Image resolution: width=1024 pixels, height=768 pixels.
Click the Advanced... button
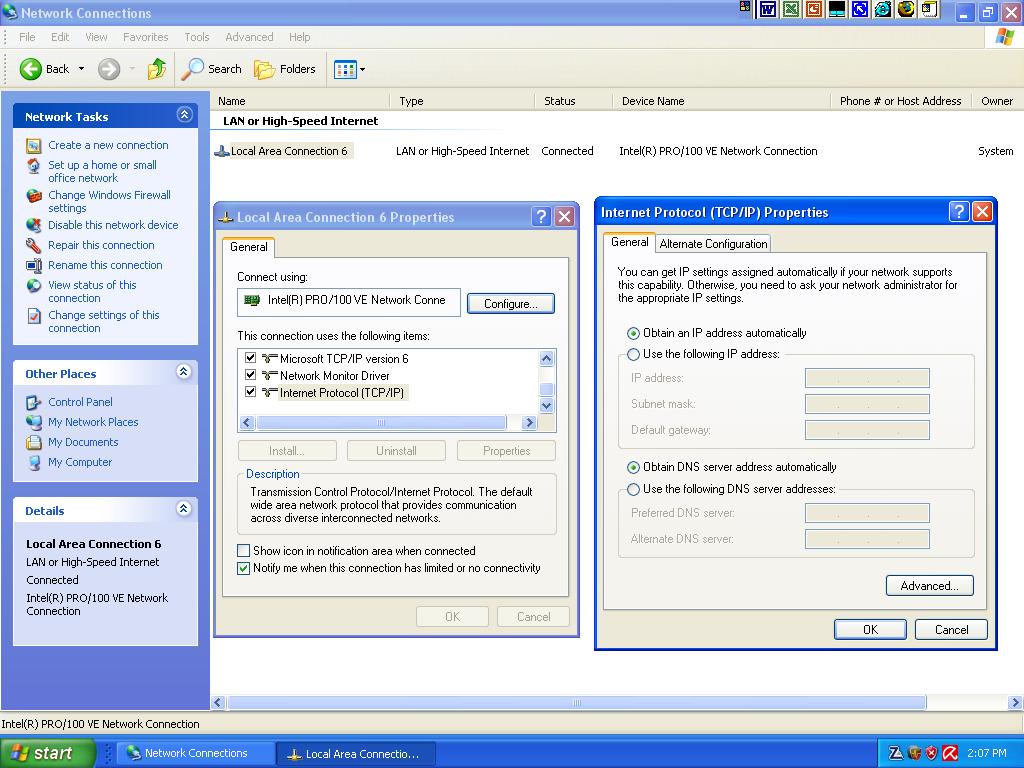coord(929,586)
